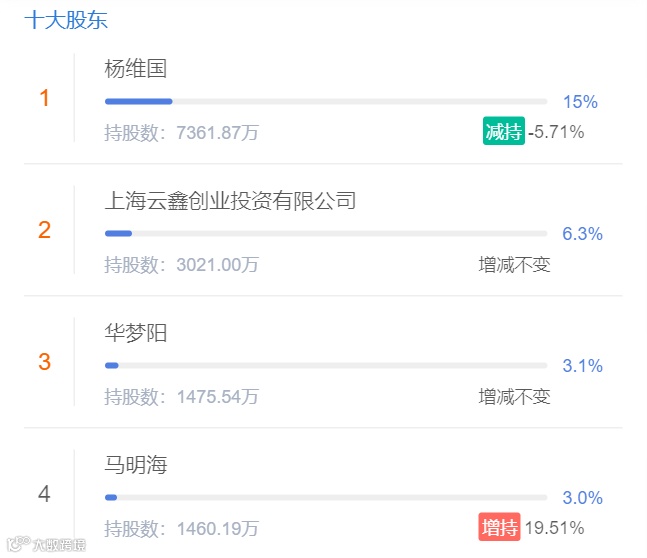
Task: Click the green 减持 badge
Action: (x=504, y=131)
